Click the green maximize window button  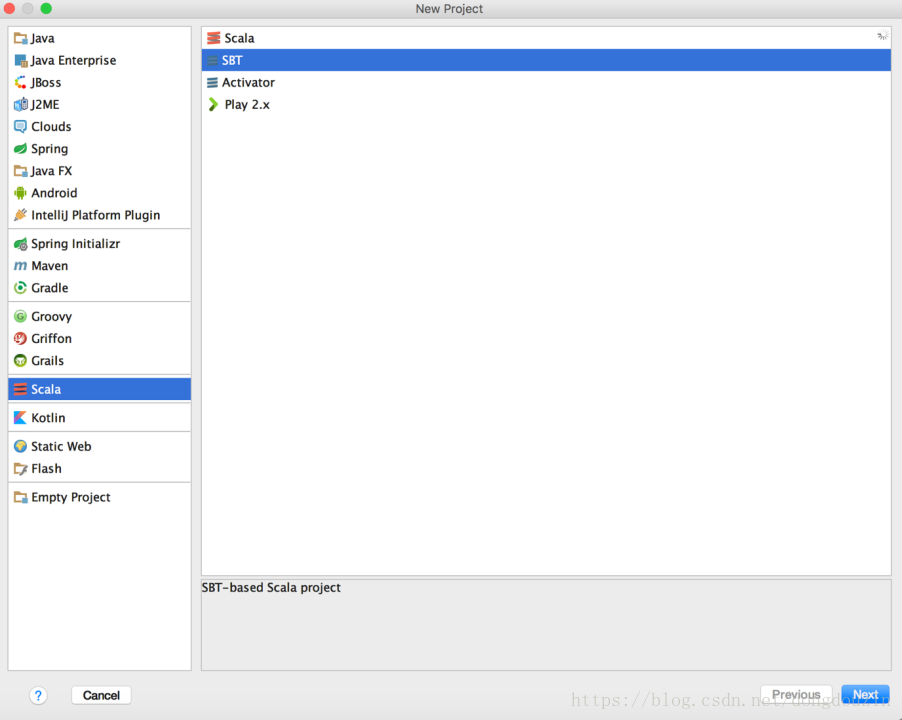(x=46, y=9)
